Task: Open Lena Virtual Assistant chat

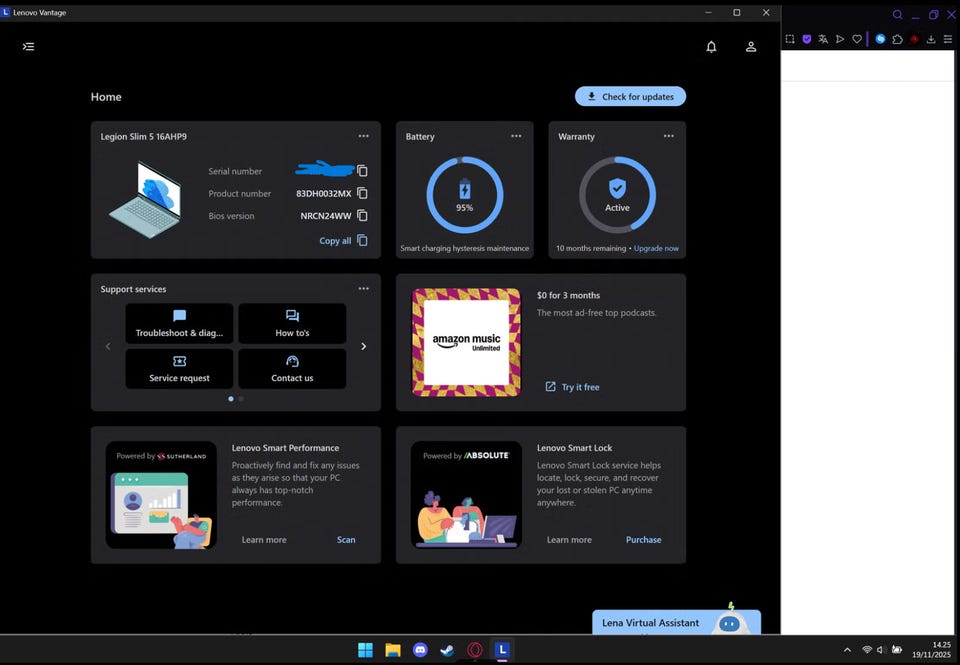Action: pos(677,622)
